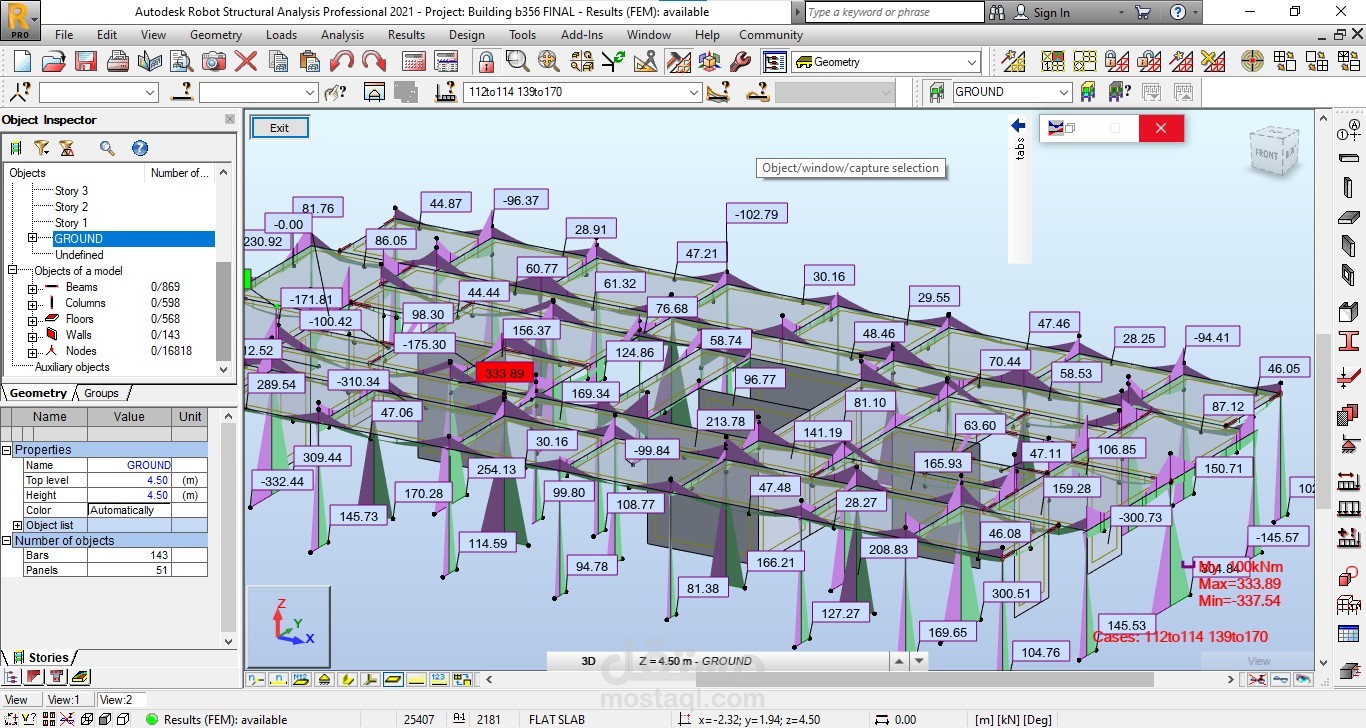Open the Geometry layout dropdown
This screenshot has height=728, width=1366.
point(972,62)
